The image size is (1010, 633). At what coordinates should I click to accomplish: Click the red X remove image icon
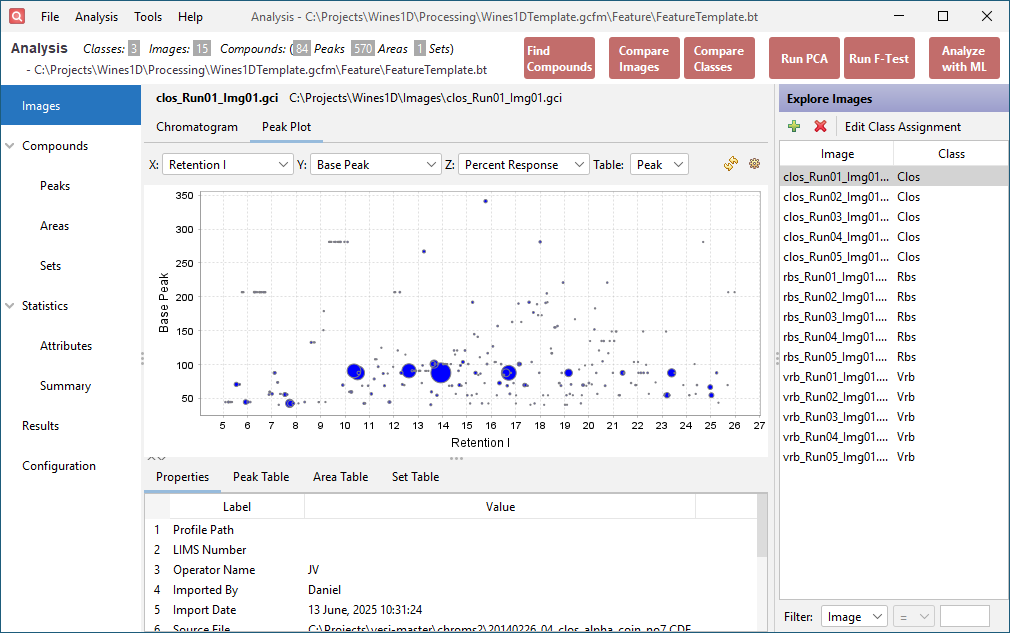coord(820,127)
